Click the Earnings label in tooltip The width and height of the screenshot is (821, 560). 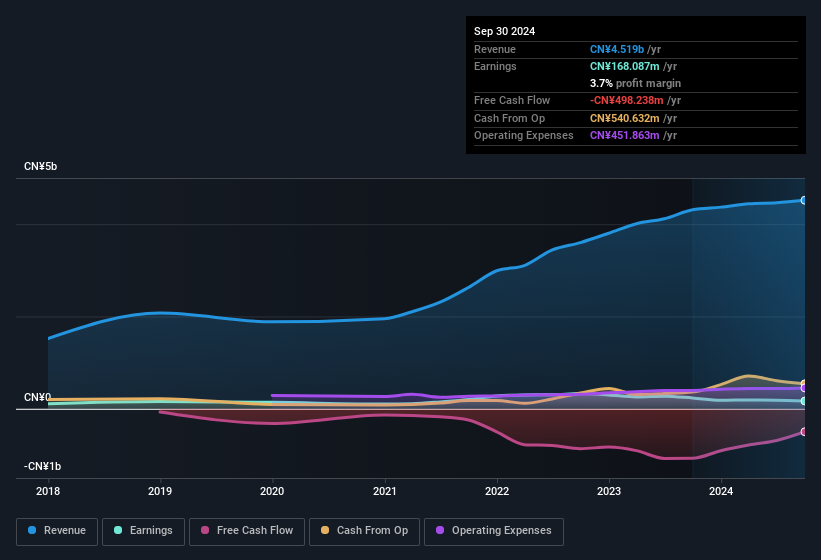point(495,66)
